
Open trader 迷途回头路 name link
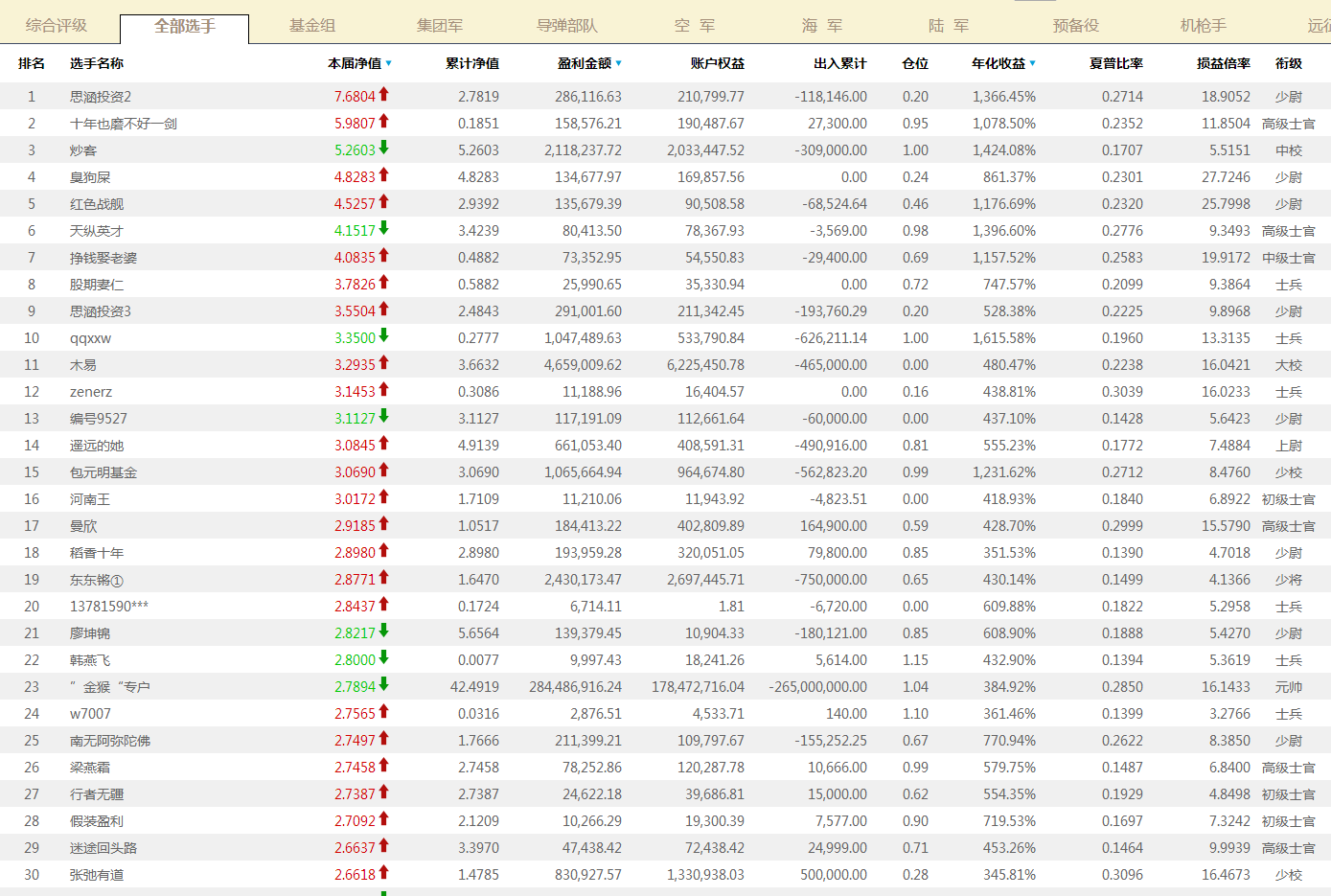pos(103,848)
